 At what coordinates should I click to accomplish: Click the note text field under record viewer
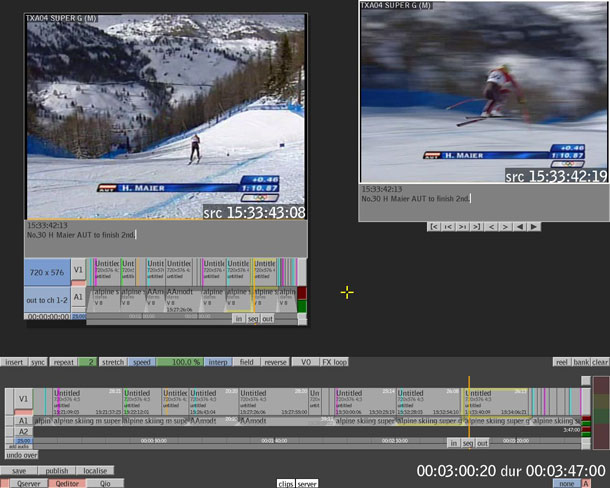166,239
